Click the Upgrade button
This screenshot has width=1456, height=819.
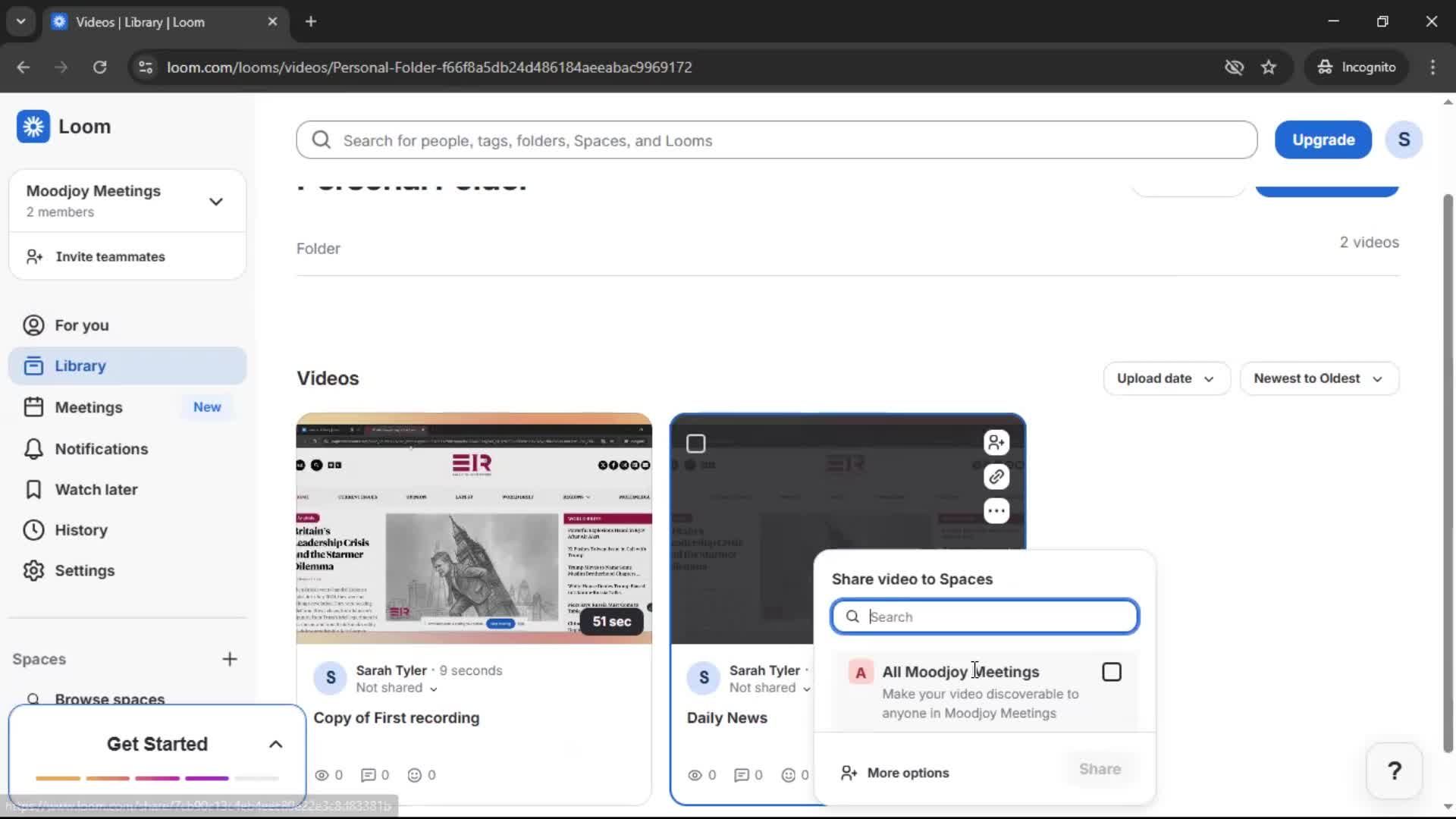[x=1323, y=140]
